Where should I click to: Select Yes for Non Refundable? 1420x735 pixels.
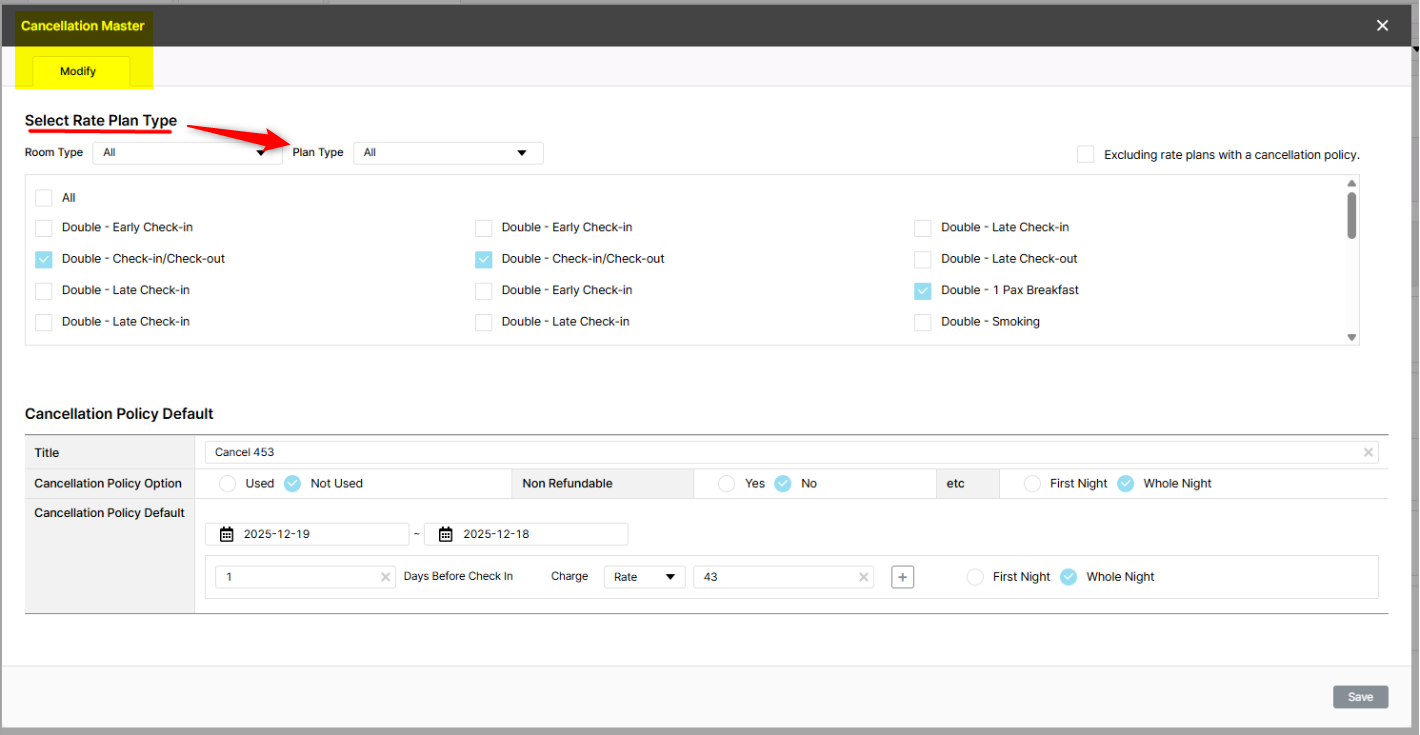click(727, 483)
